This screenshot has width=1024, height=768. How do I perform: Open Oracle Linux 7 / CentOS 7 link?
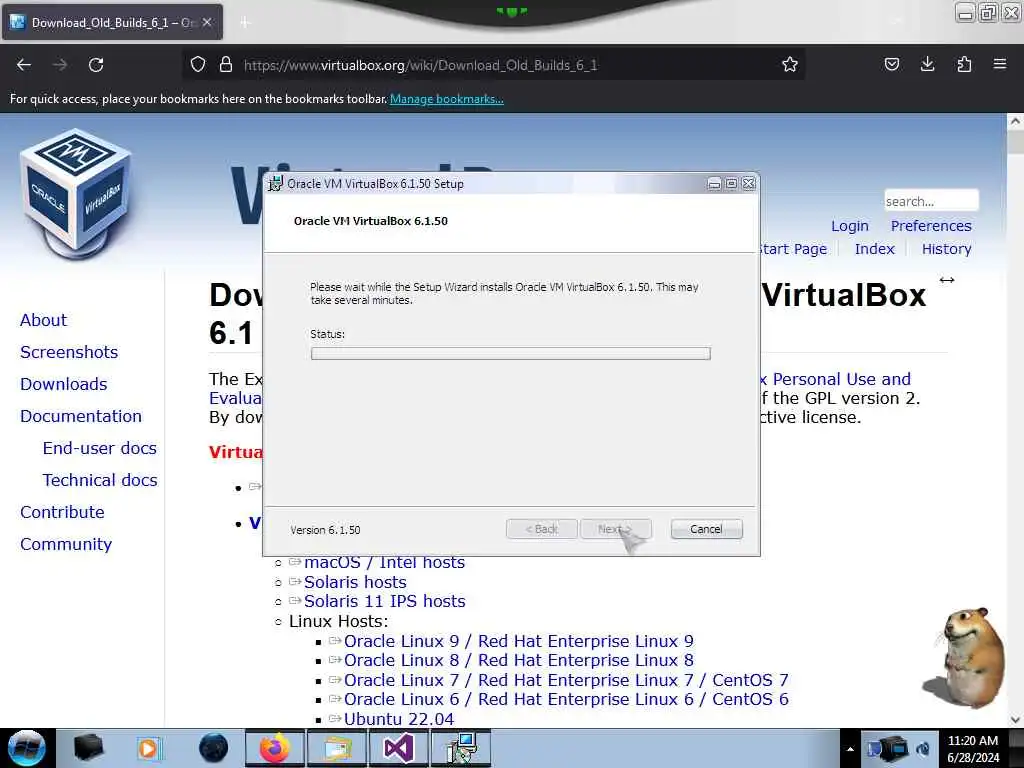[x=566, y=680]
